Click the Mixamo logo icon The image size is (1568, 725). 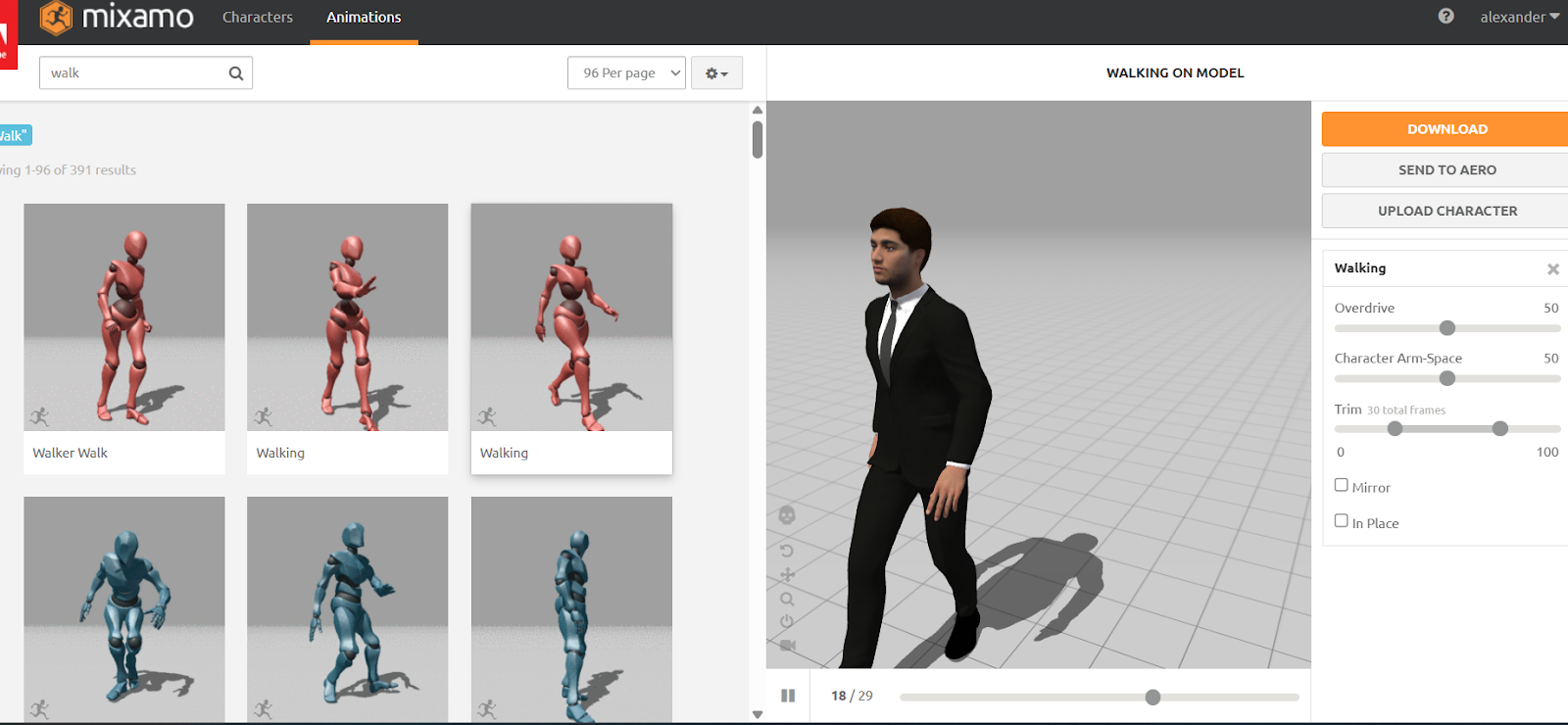pos(57,17)
